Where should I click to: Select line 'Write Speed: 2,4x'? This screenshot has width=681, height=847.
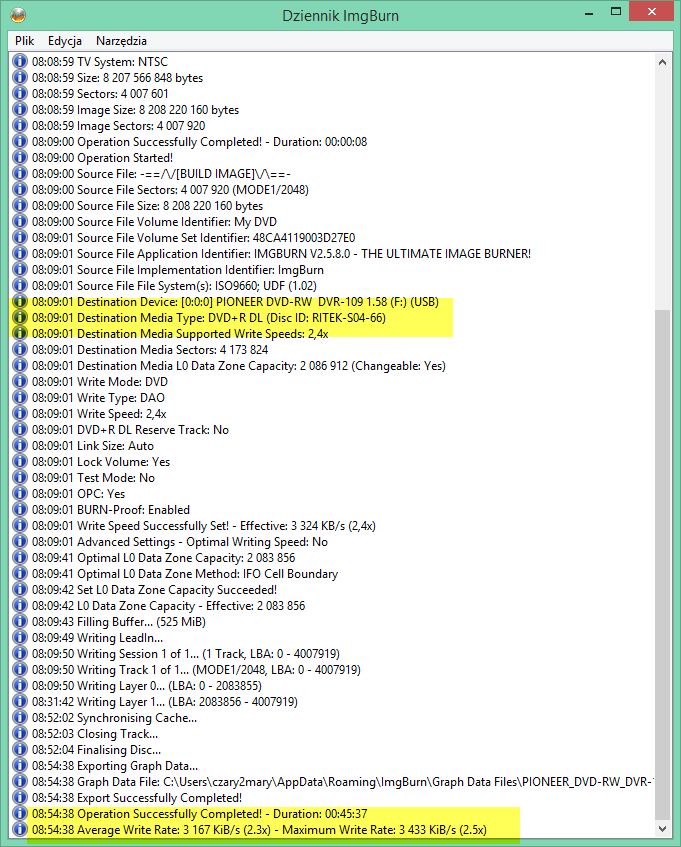click(x=99, y=414)
